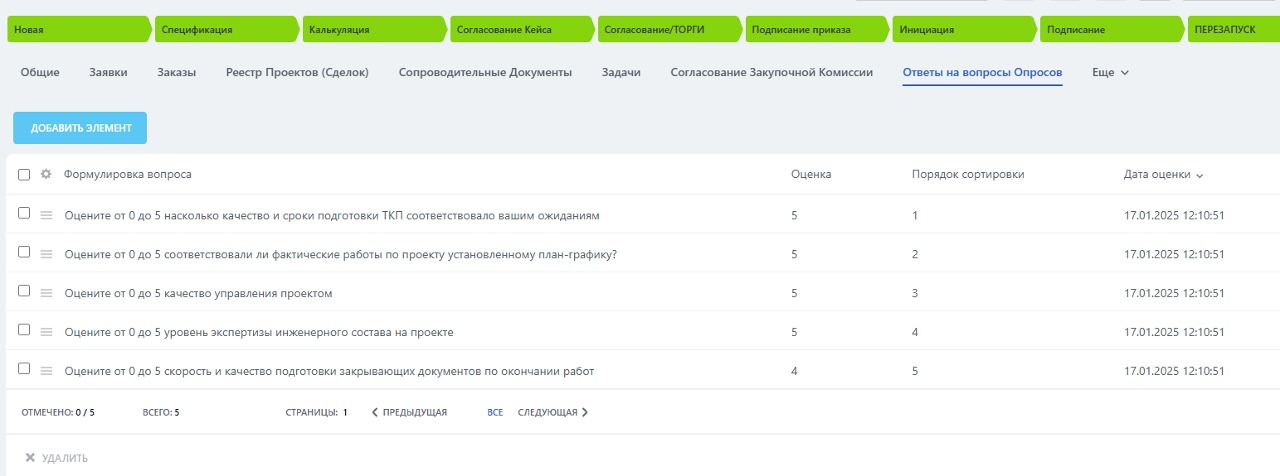1280x476 pixels.
Task: Click the X icon beside Удалить
Action: (x=30, y=458)
